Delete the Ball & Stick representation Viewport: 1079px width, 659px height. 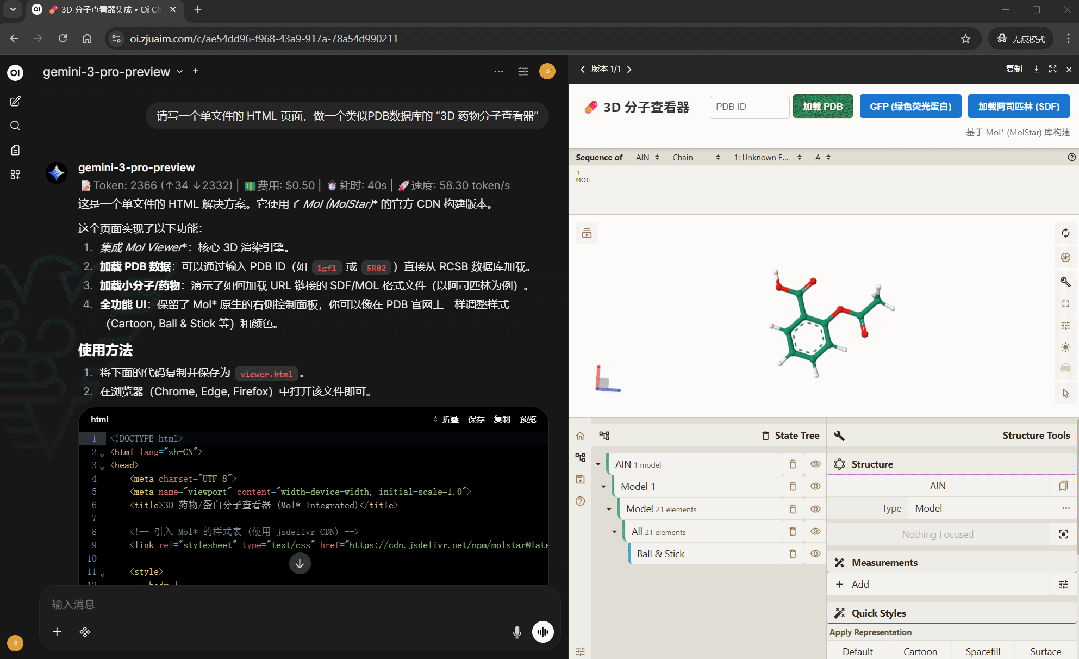coord(793,553)
